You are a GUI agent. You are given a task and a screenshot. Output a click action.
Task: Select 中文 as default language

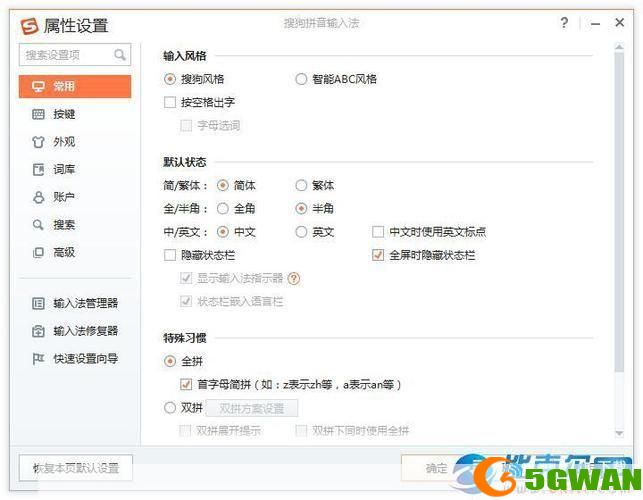pos(223,232)
